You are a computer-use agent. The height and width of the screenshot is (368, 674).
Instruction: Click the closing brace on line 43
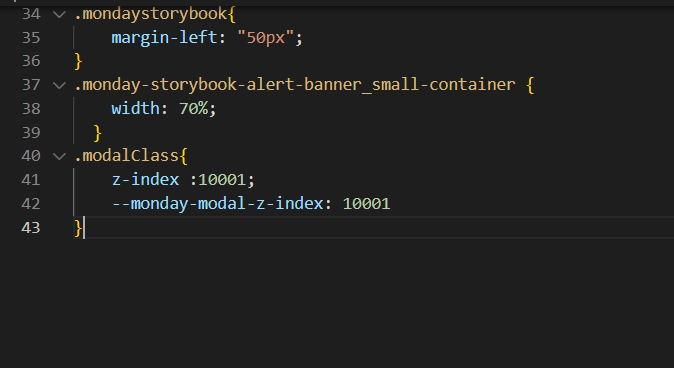coord(78,228)
